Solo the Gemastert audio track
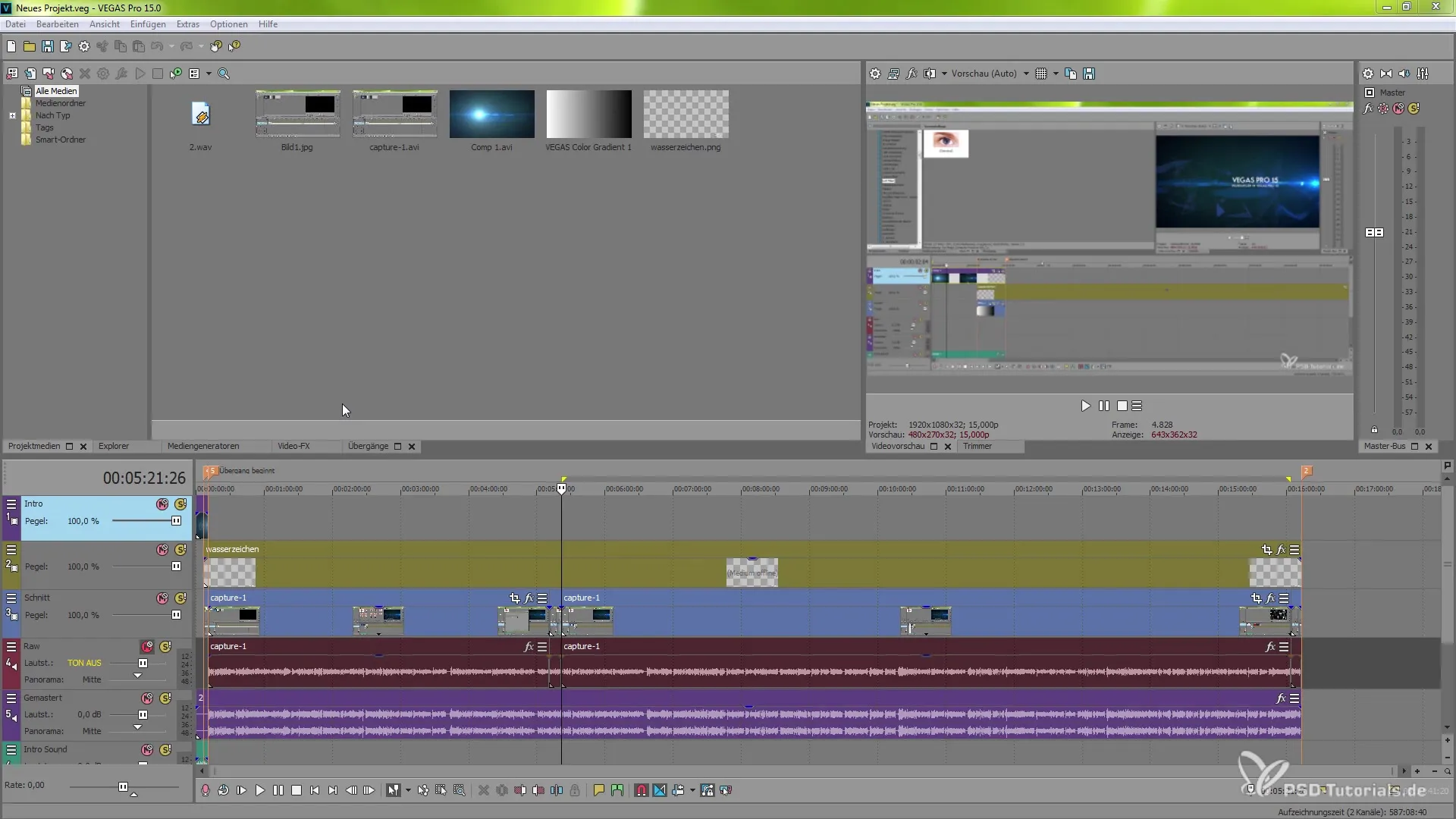This screenshot has height=819, width=1456. [165, 698]
